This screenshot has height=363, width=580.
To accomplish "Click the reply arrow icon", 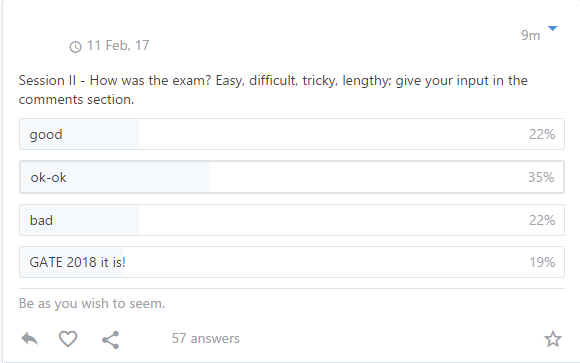I will [x=30, y=339].
